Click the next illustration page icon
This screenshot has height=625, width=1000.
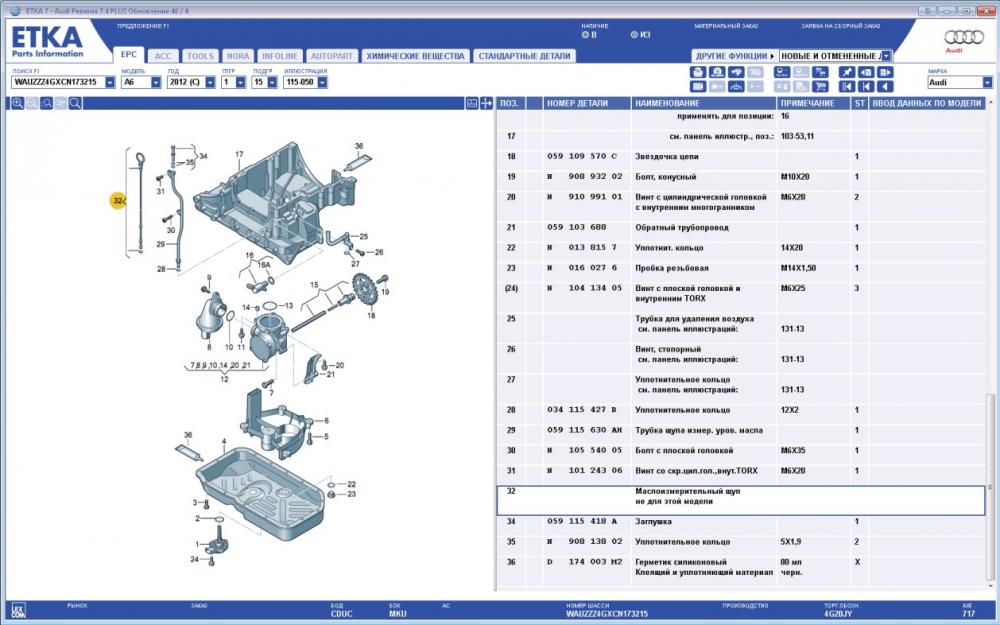coord(885,72)
